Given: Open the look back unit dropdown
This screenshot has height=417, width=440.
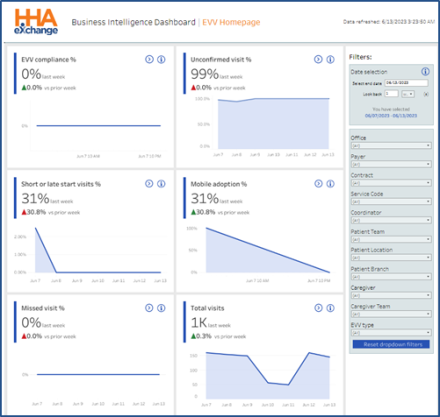Looking at the screenshot, I should tap(408, 94).
